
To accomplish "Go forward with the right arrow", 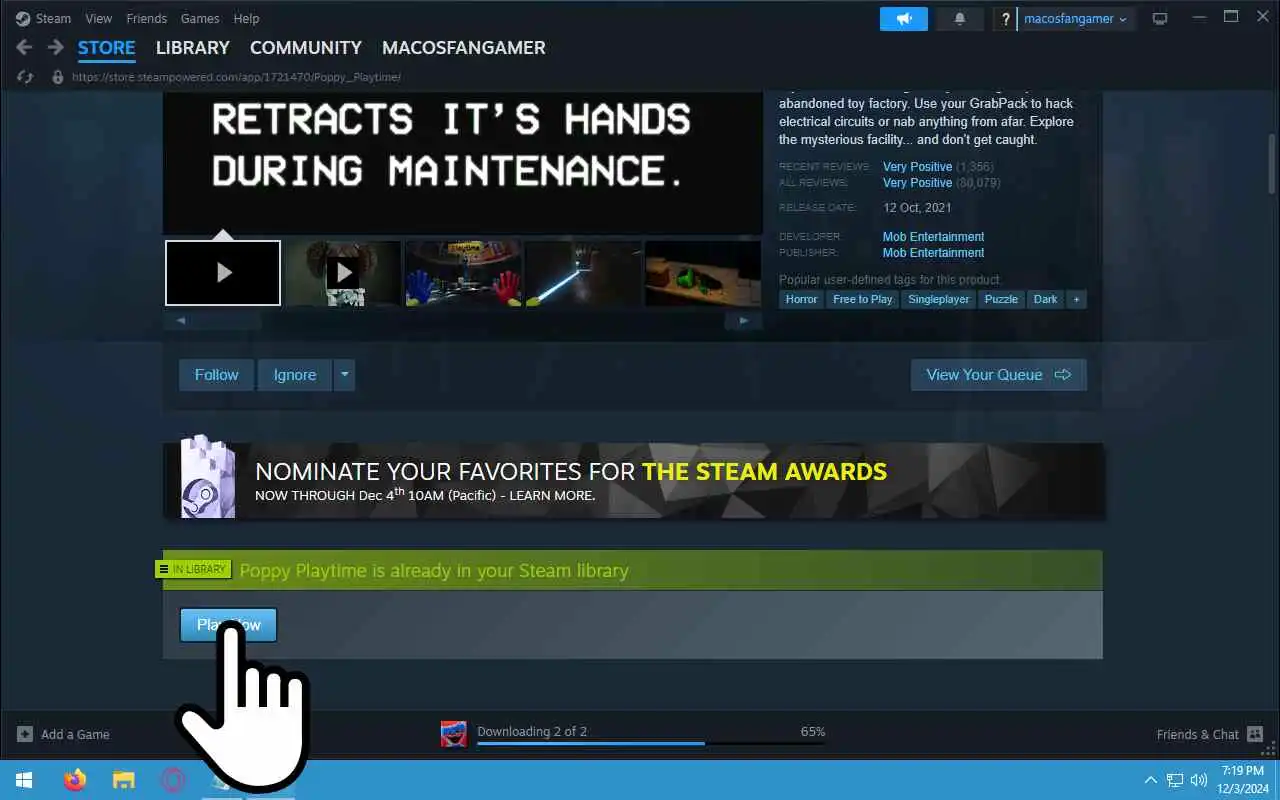I will (56, 47).
